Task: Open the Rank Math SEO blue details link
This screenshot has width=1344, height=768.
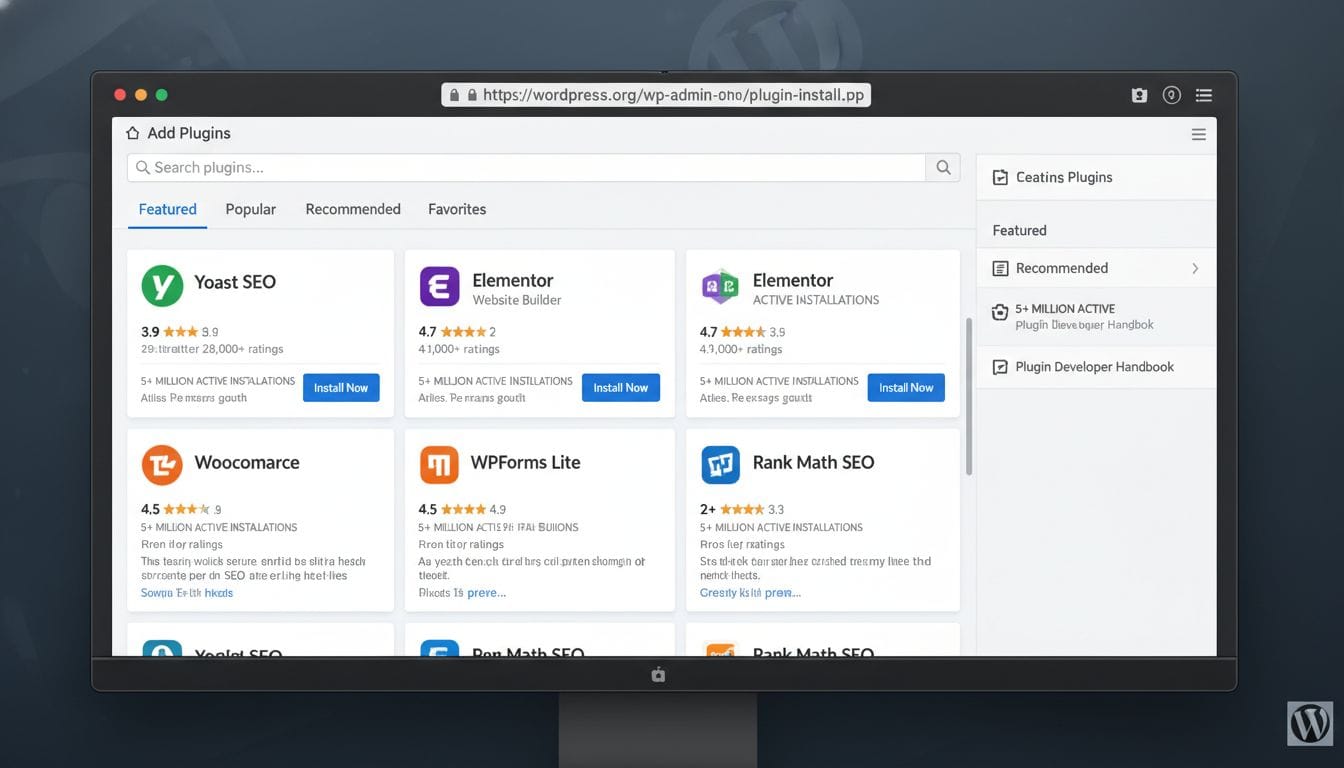Action: (x=750, y=593)
